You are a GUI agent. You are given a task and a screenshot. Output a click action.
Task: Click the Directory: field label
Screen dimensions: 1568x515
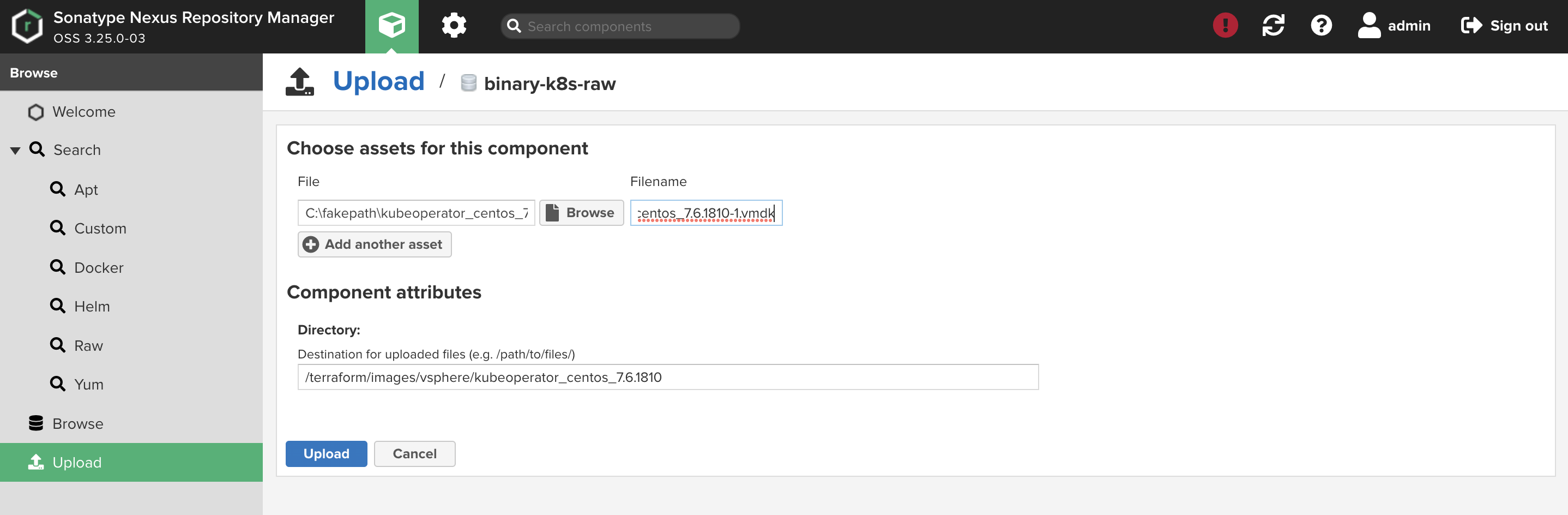(x=329, y=330)
